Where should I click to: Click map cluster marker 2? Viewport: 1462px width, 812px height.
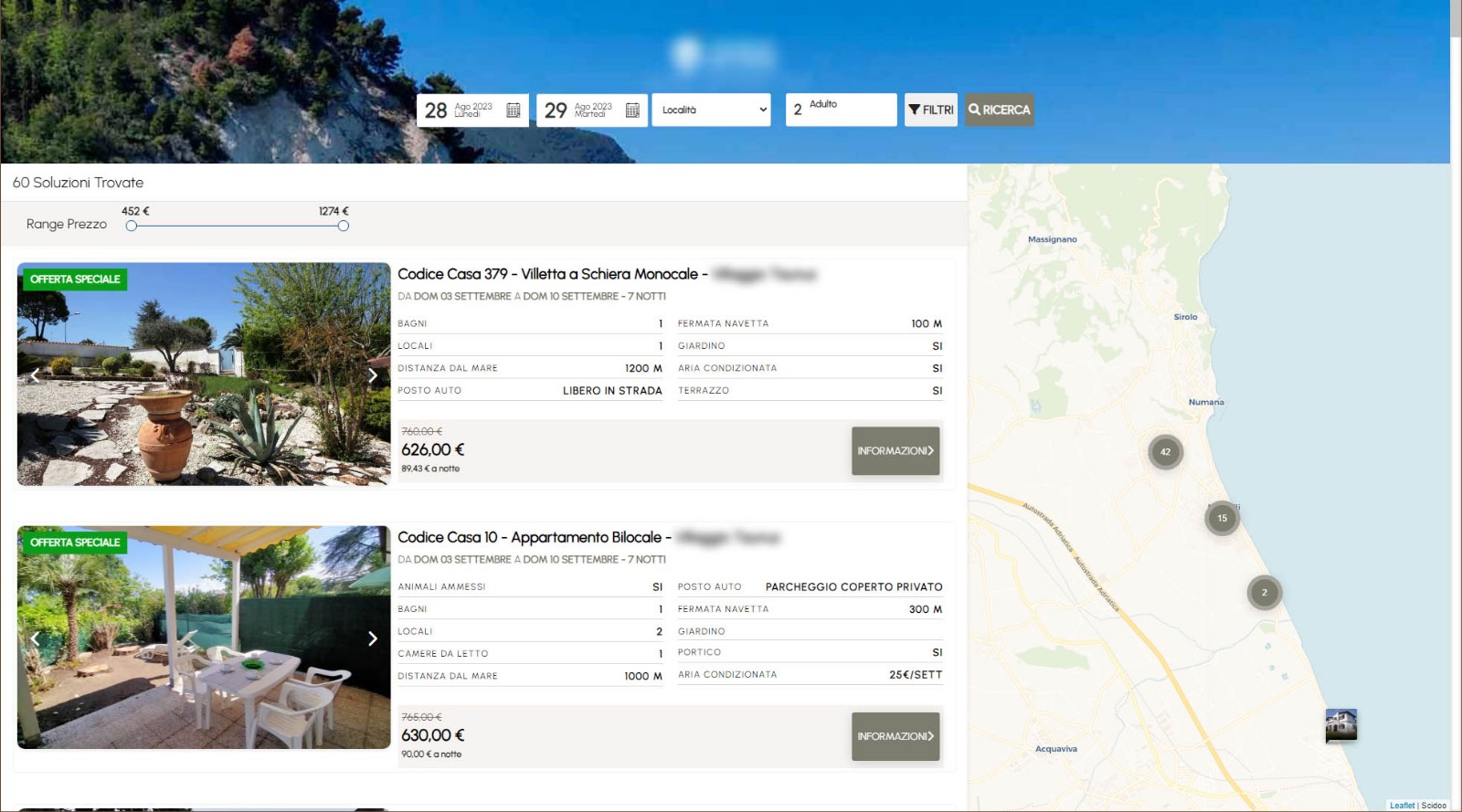pyautogui.click(x=1265, y=592)
